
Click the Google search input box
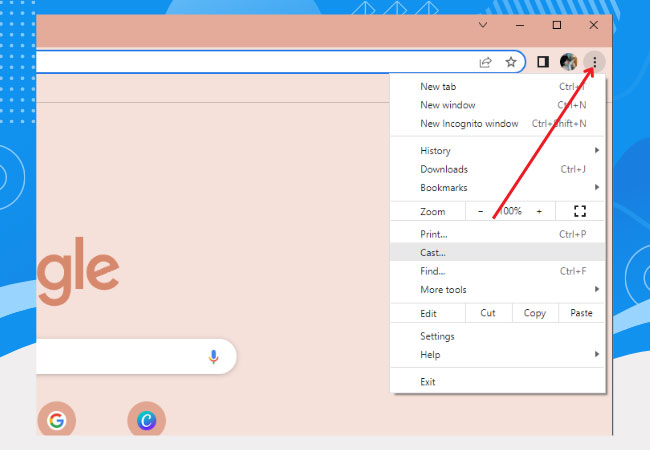(x=120, y=357)
